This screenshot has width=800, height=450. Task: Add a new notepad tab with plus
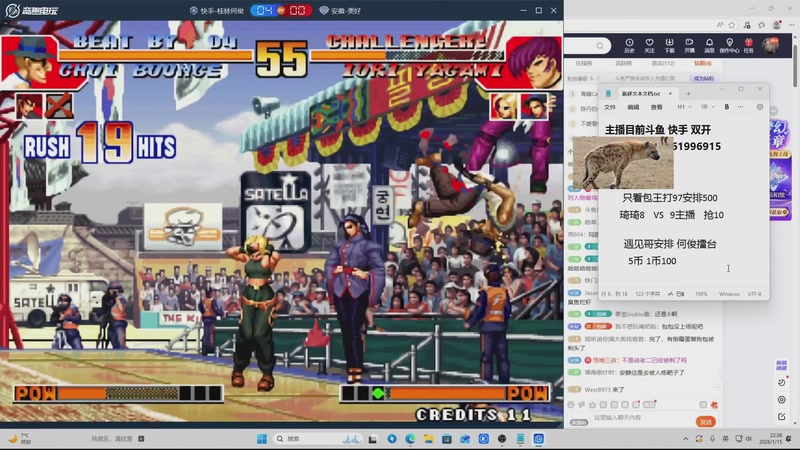(x=688, y=93)
